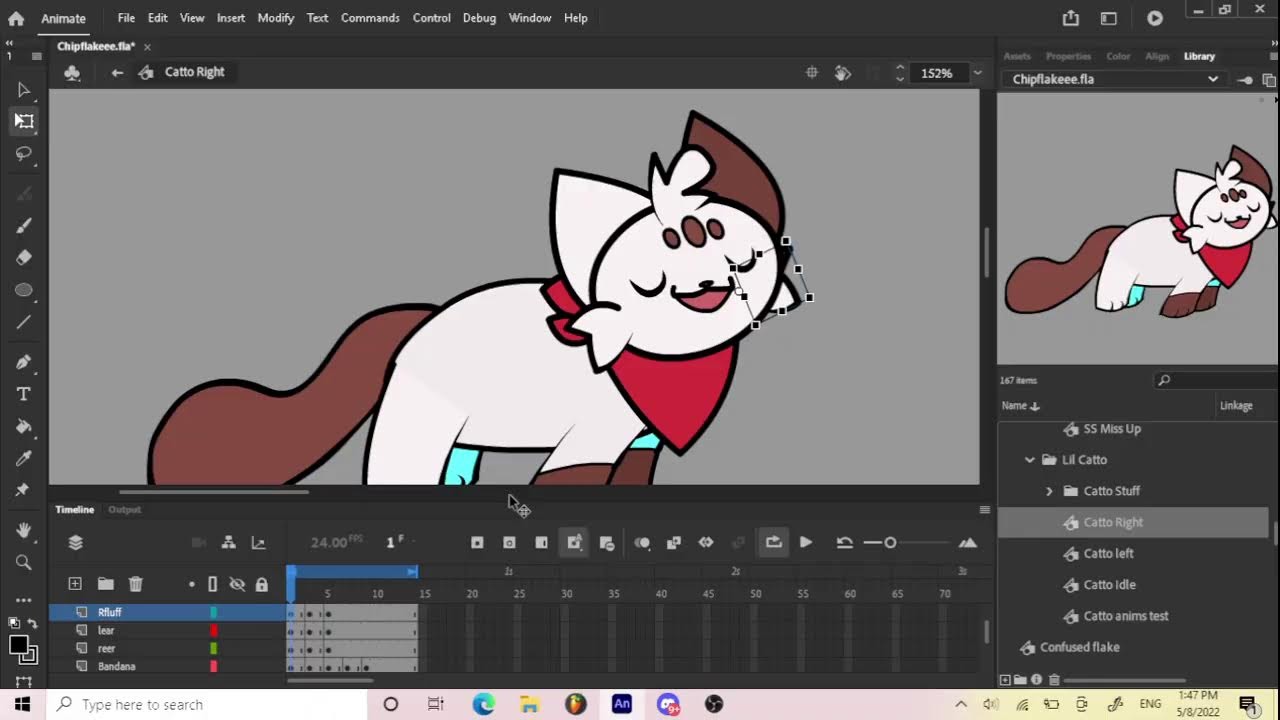Select the Eyedropper tool
The image size is (1280, 720).
tap(24, 458)
